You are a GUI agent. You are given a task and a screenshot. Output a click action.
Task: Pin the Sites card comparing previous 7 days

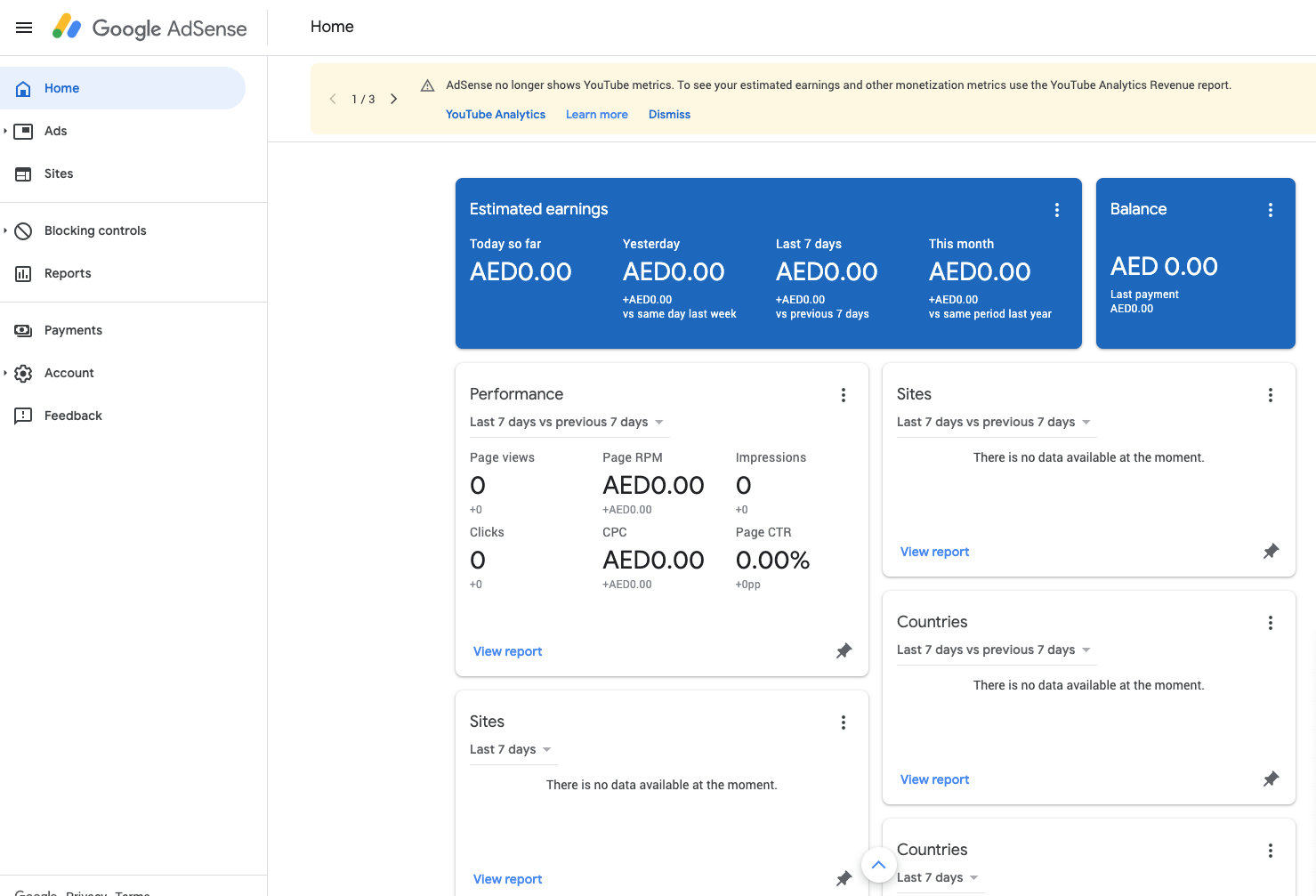click(x=1271, y=552)
